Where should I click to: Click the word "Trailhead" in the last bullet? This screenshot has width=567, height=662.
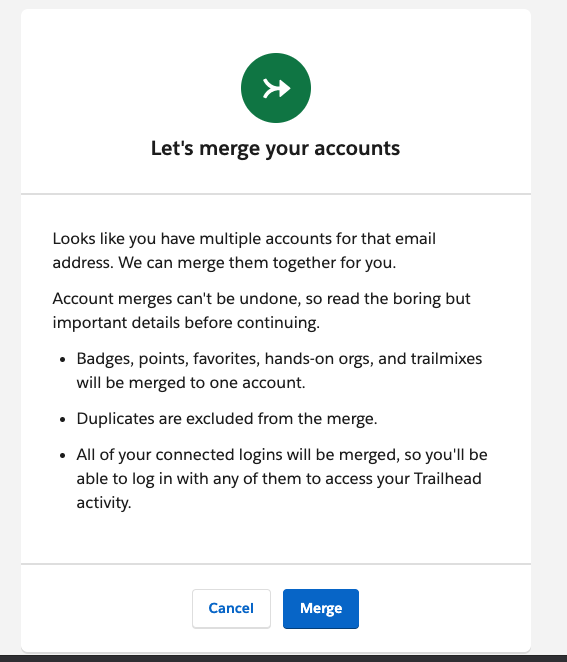pyautogui.click(x=448, y=479)
